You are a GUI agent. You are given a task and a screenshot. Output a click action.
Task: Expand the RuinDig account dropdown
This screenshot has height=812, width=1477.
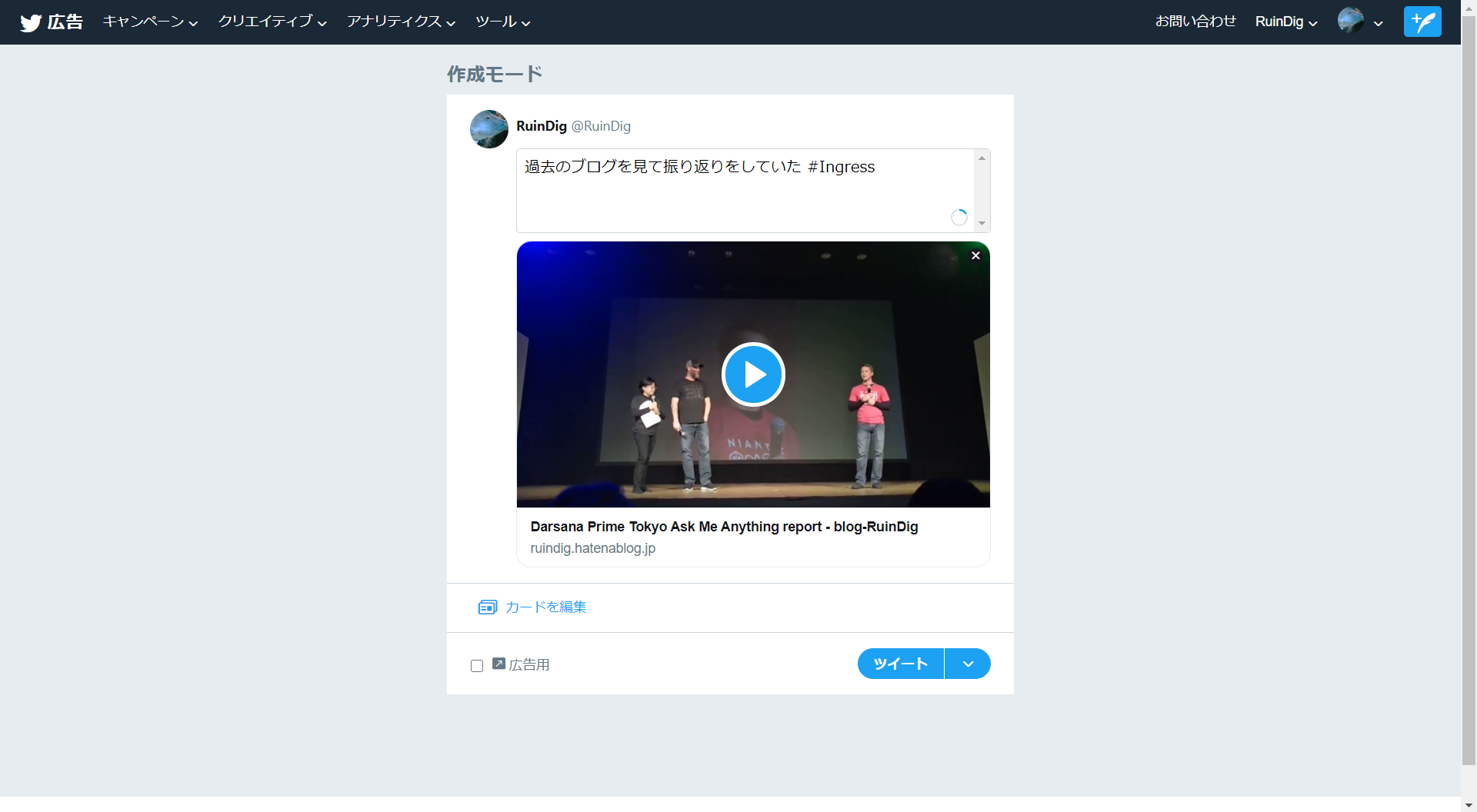(1286, 22)
